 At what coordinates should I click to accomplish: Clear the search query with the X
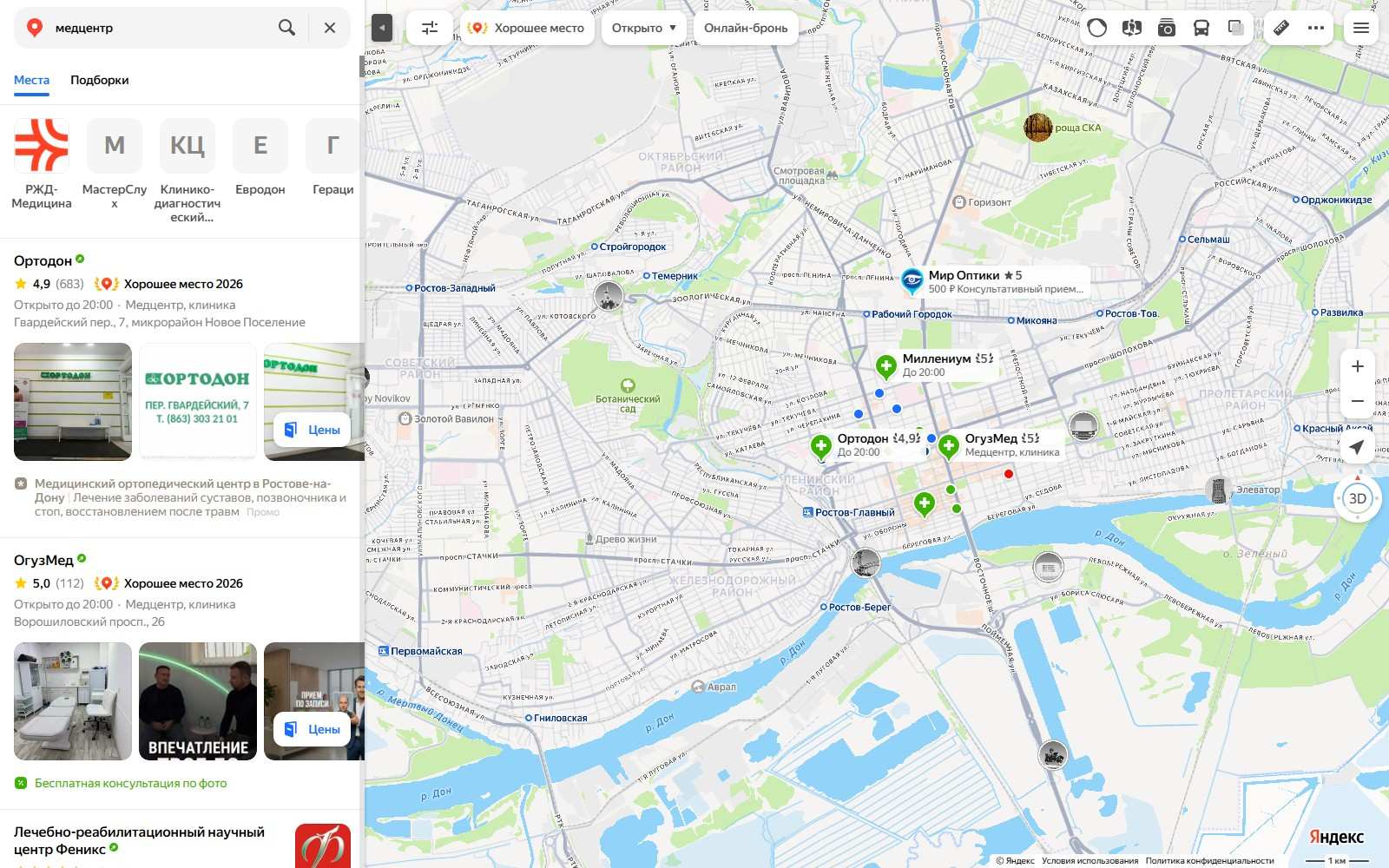click(330, 28)
